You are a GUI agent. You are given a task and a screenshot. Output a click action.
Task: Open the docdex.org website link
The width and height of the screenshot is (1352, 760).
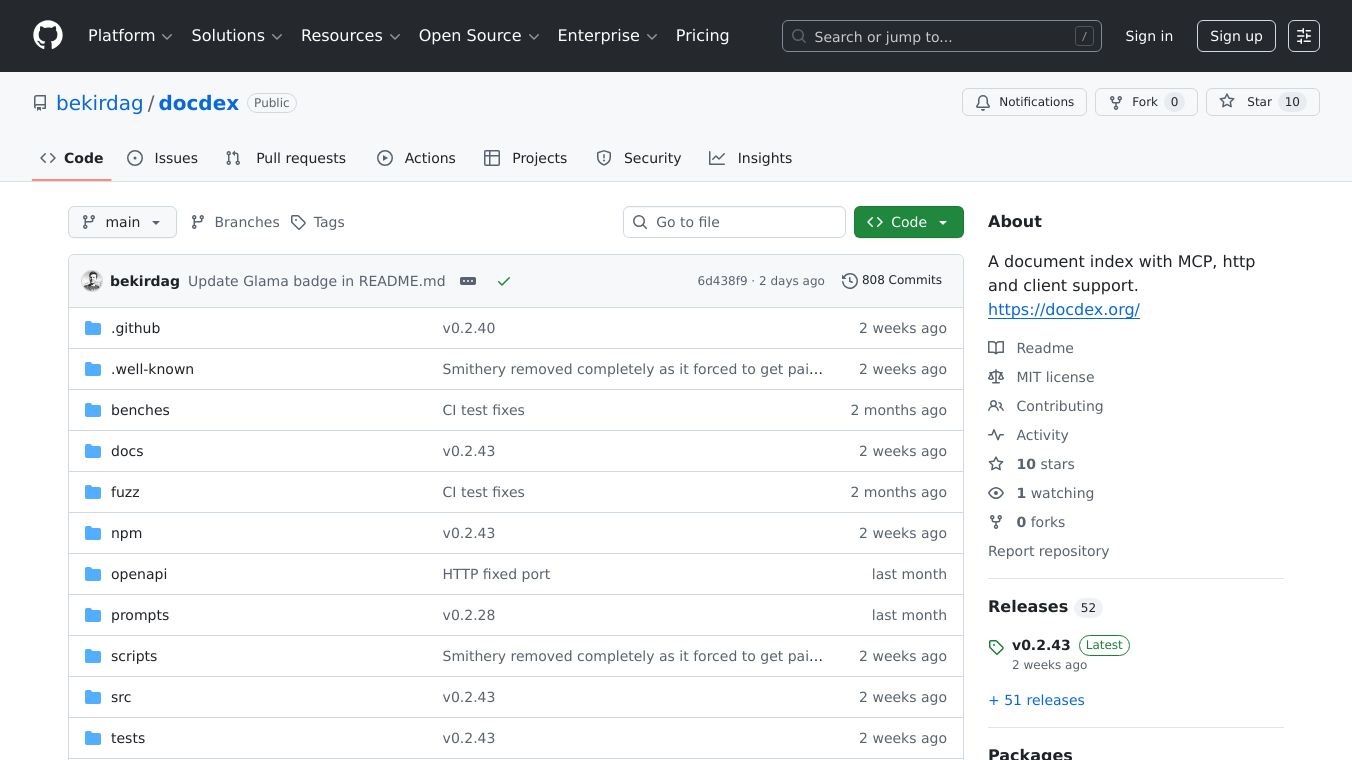pyautogui.click(x=1063, y=309)
